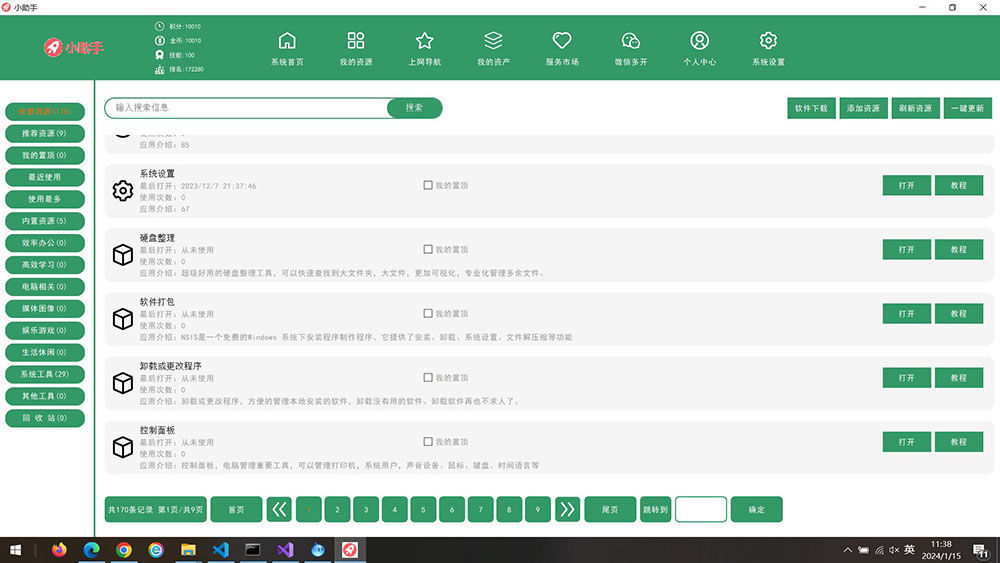
Task: Open 我的资源 grid icon
Action: tap(356, 41)
